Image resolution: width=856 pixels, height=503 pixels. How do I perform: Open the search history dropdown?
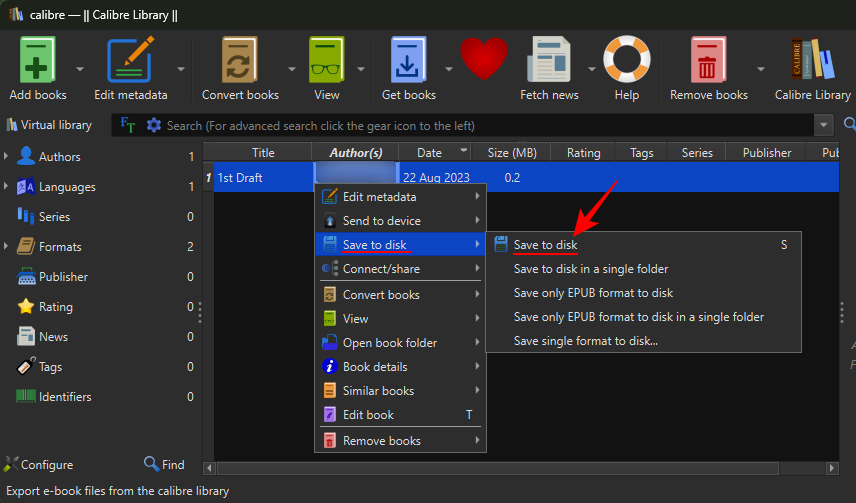tap(823, 125)
